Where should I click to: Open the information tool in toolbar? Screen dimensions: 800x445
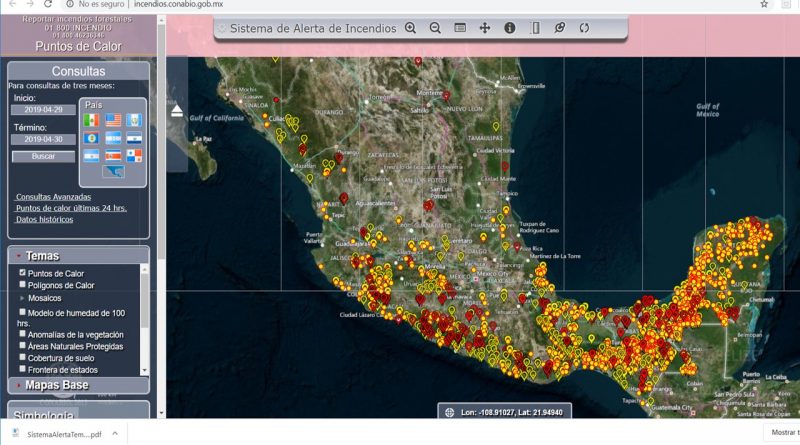coord(510,28)
